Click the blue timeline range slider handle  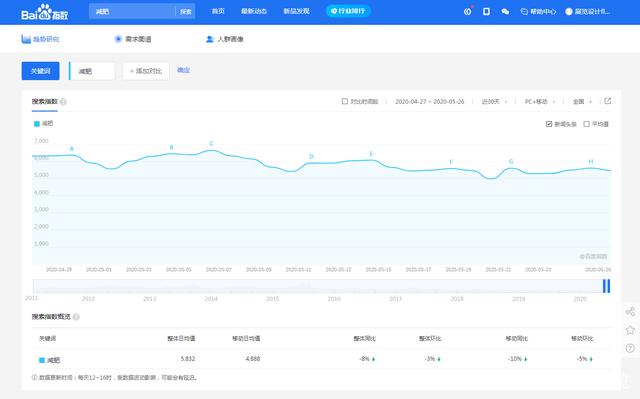tap(607, 286)
